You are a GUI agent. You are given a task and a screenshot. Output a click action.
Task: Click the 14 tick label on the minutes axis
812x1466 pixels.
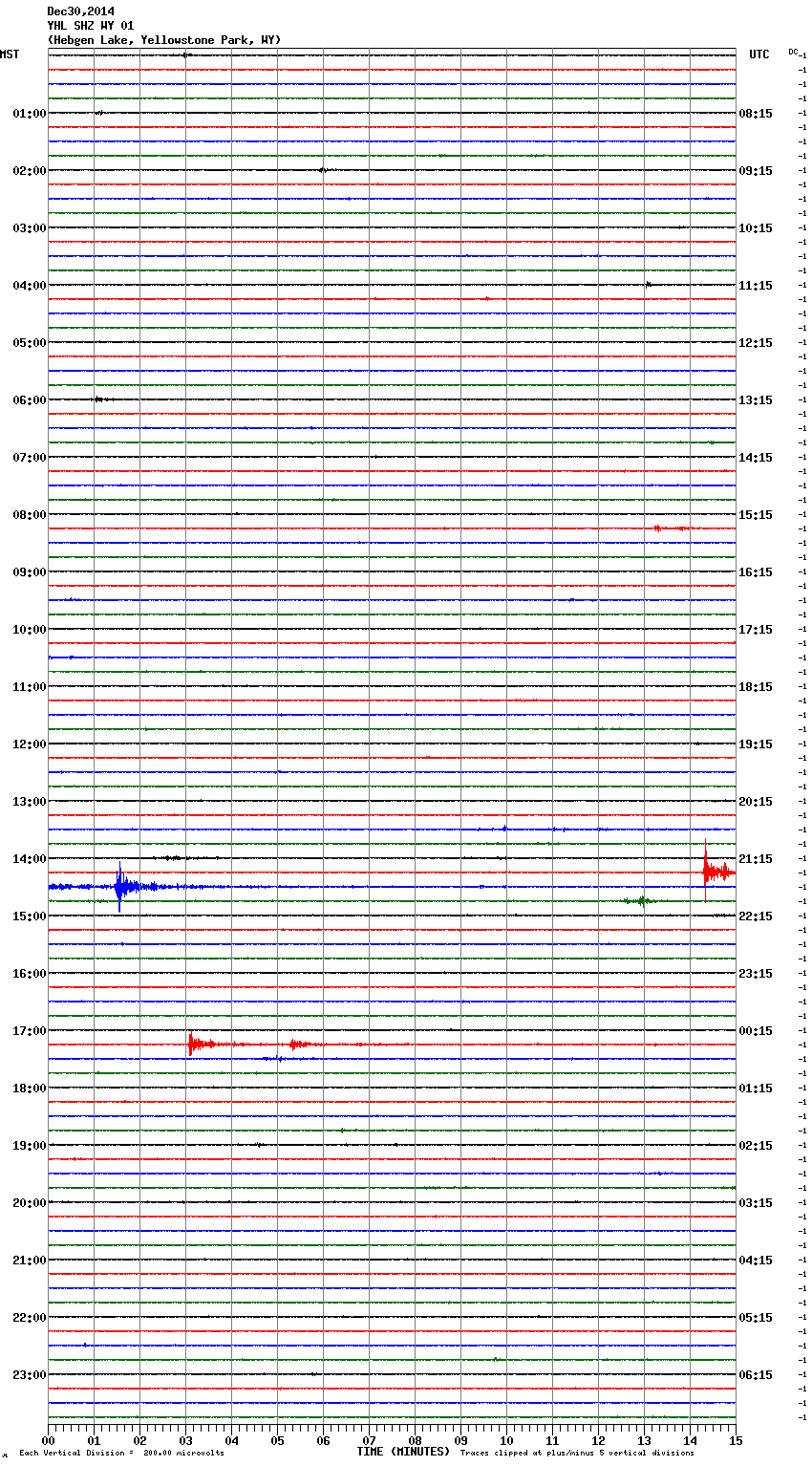tap(690, 1440)
